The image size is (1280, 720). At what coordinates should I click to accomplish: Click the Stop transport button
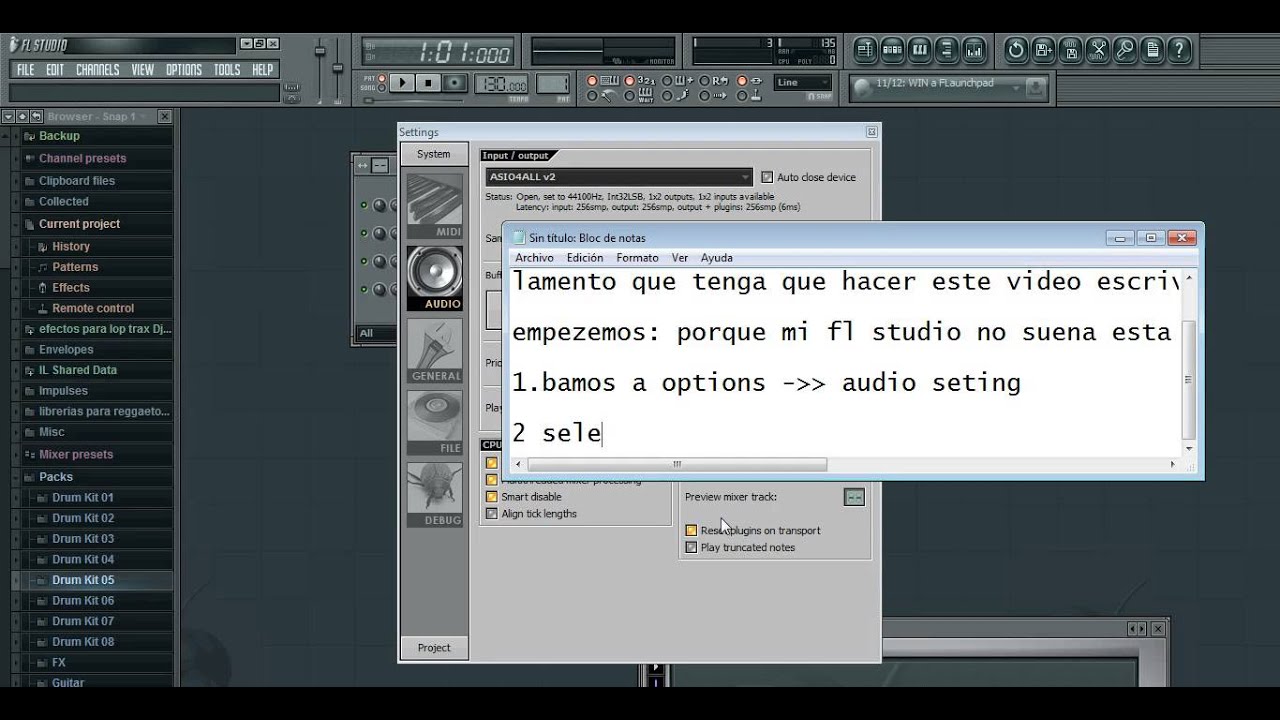(x=428, y=84)
